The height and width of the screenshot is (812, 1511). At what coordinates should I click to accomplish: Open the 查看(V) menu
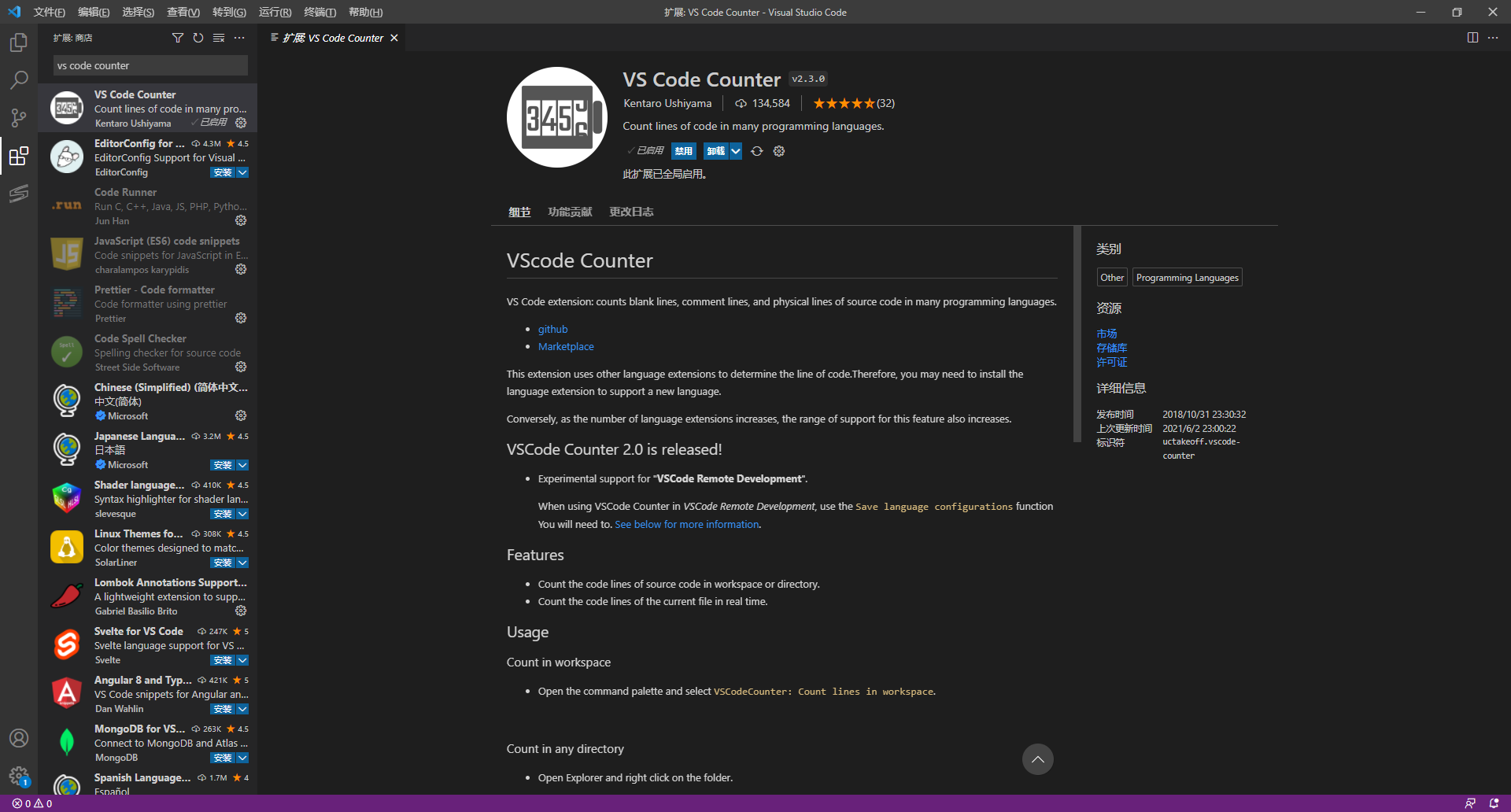coord(183,12)
